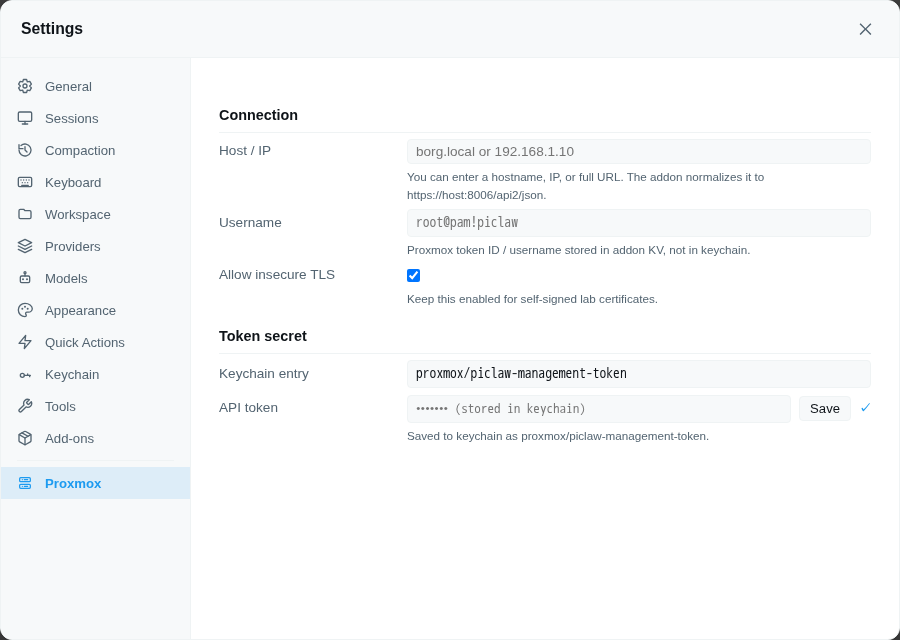Click the Host / IP label

(x=245, y=150)
